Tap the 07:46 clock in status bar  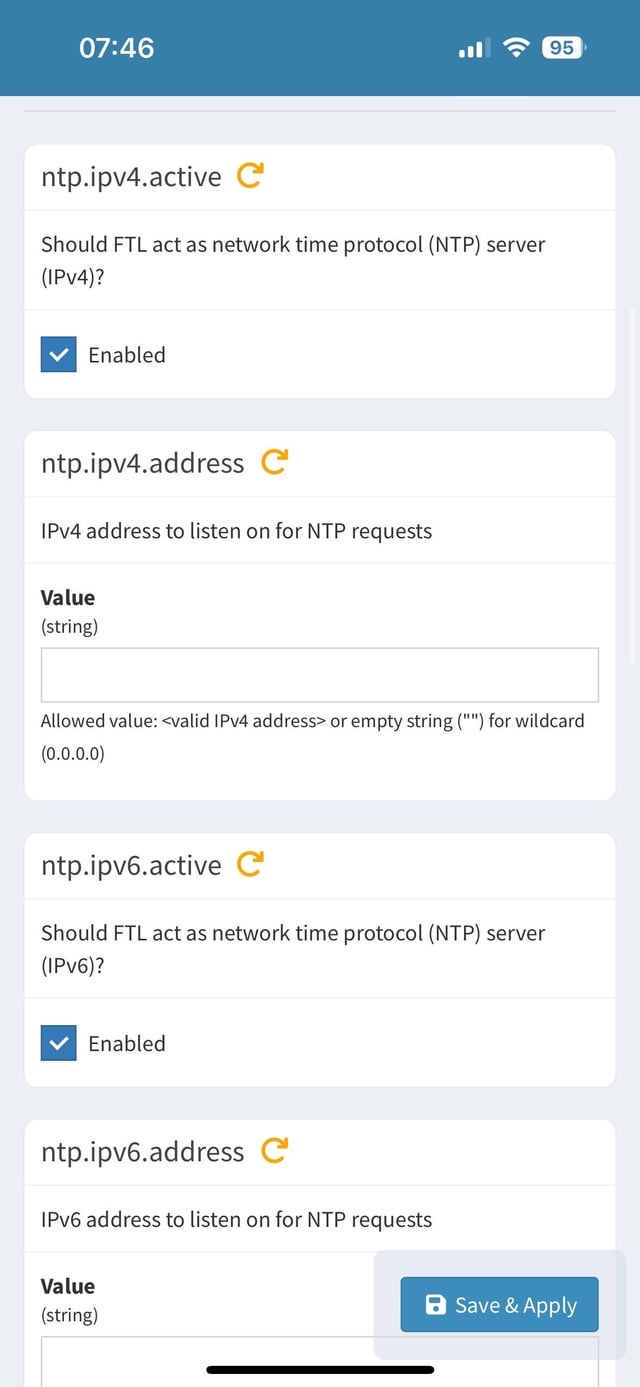pos(117,47)
